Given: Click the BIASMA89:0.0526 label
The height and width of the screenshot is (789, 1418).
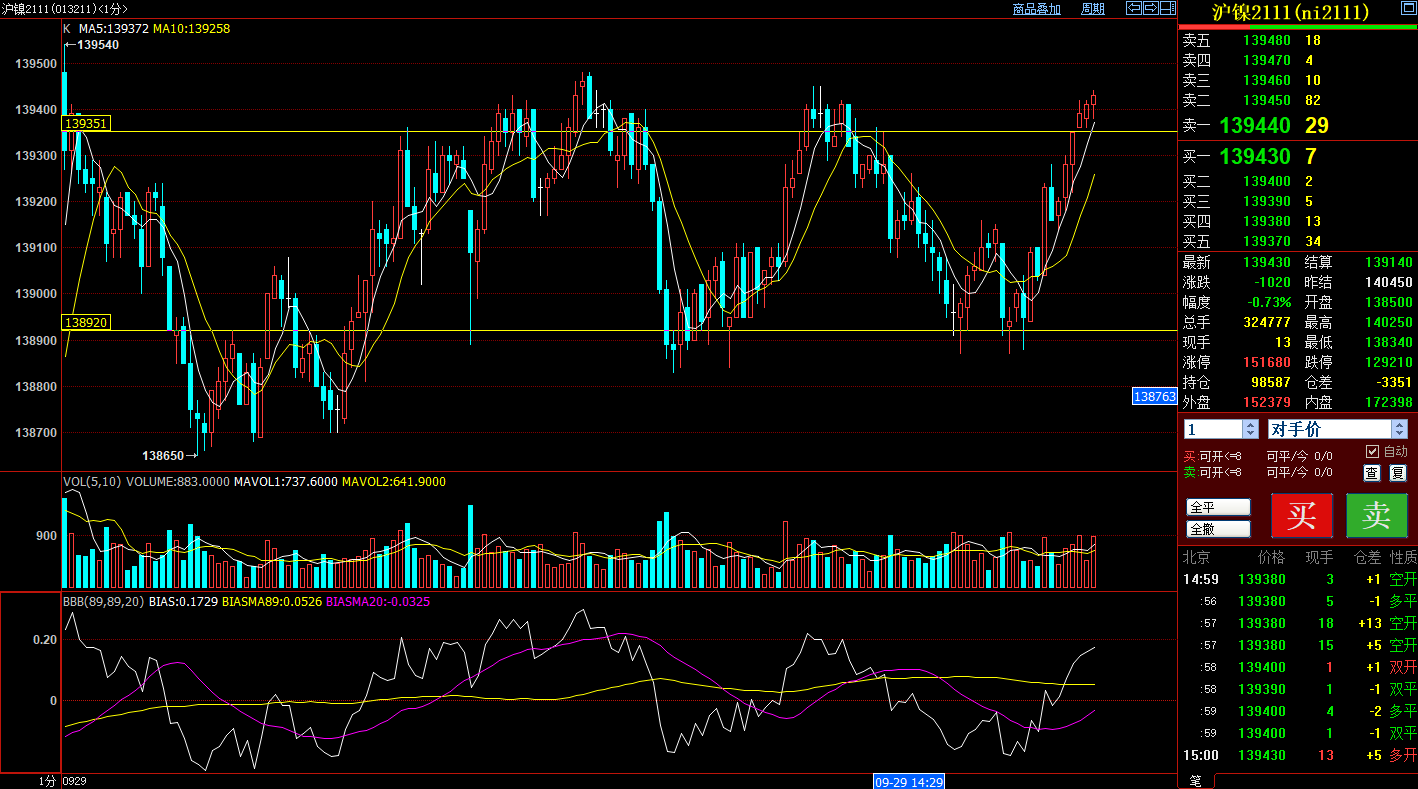Looking at the screenshot, I should pyautogui.click(x=272, y=602).
